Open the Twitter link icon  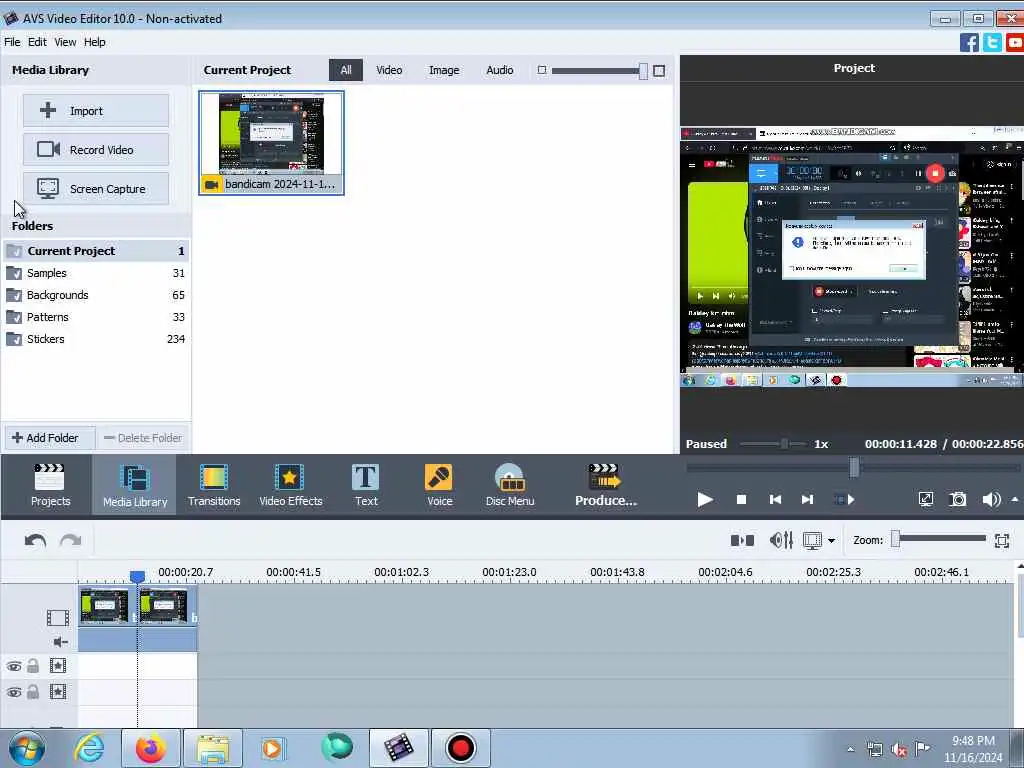(x=992, y=43)
